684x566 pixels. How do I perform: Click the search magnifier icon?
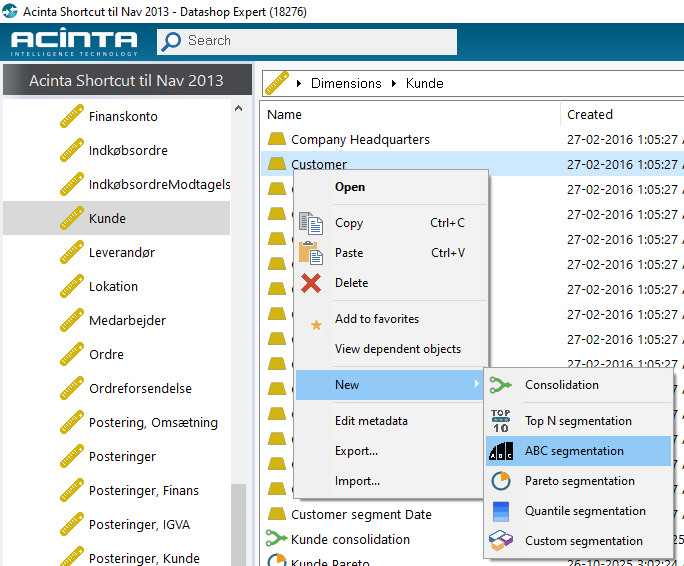[x=171, y=41]
